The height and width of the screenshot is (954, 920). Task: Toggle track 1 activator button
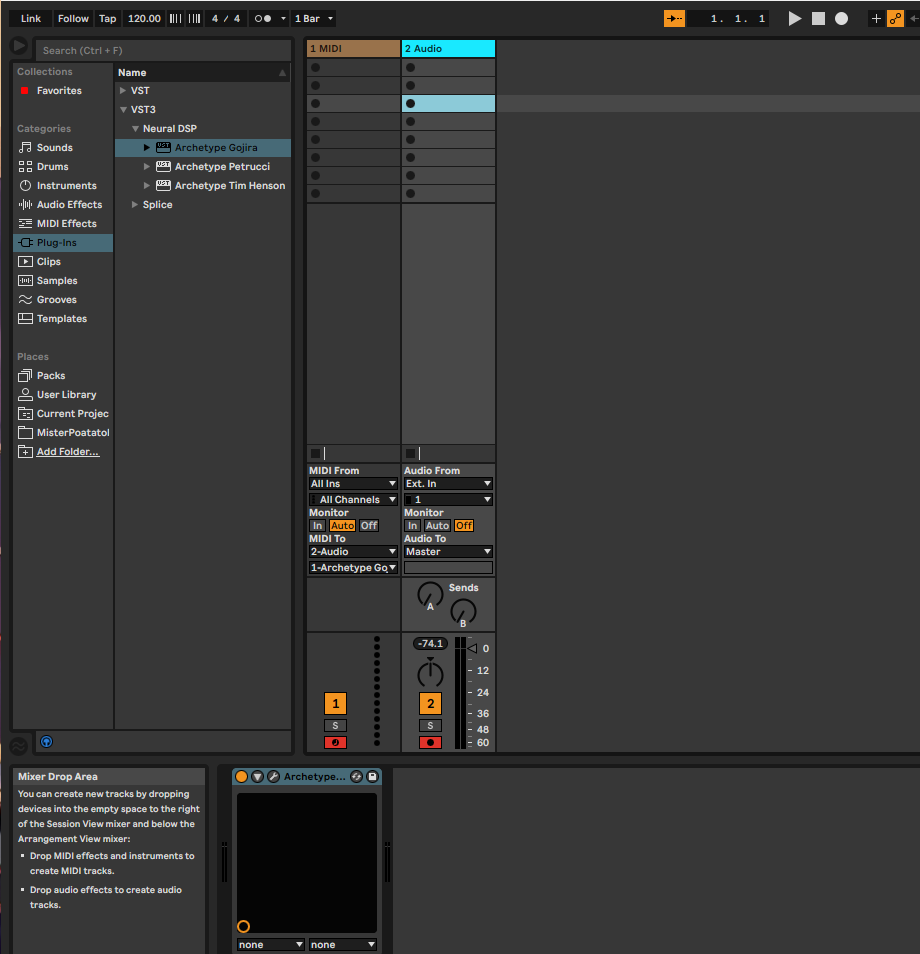[335, 704]
